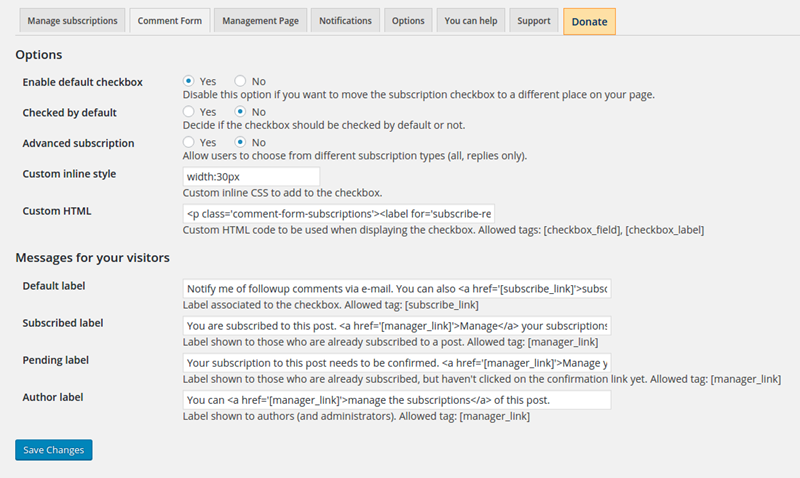
Task: Edit the Subscribed label field
Action: coord(397,326)
